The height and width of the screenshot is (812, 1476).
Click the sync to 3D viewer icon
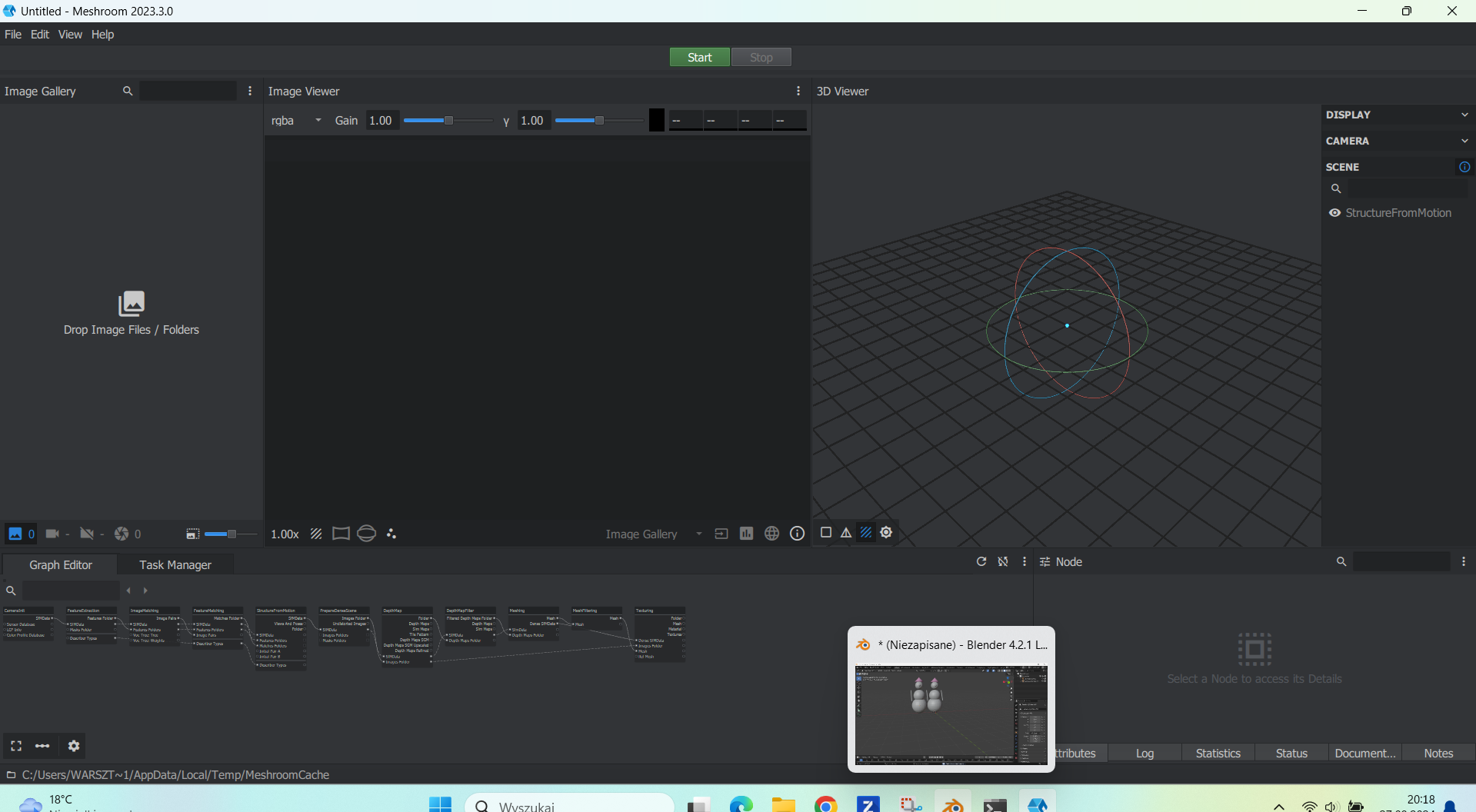(721, 534)
